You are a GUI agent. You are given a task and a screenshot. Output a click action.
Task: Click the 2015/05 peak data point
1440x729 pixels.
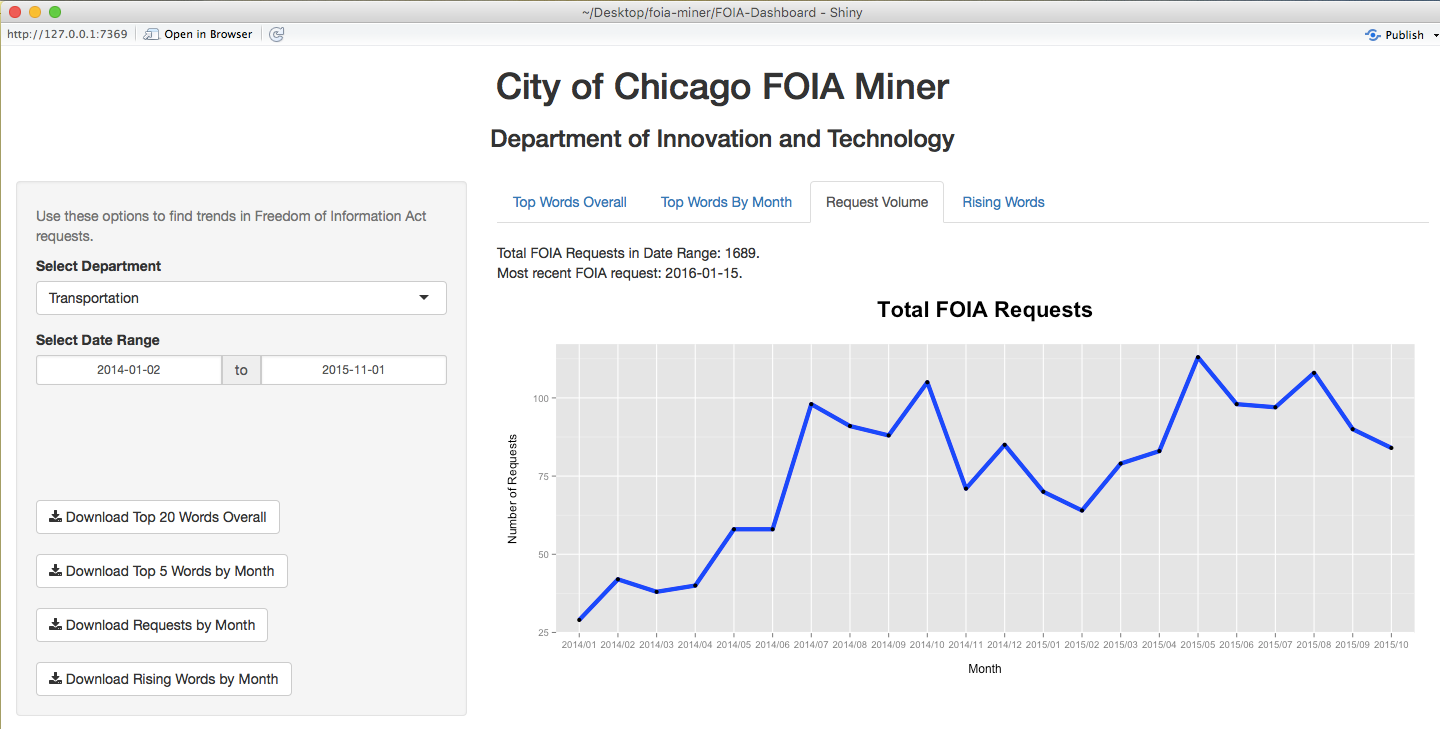coord(1197,357)
